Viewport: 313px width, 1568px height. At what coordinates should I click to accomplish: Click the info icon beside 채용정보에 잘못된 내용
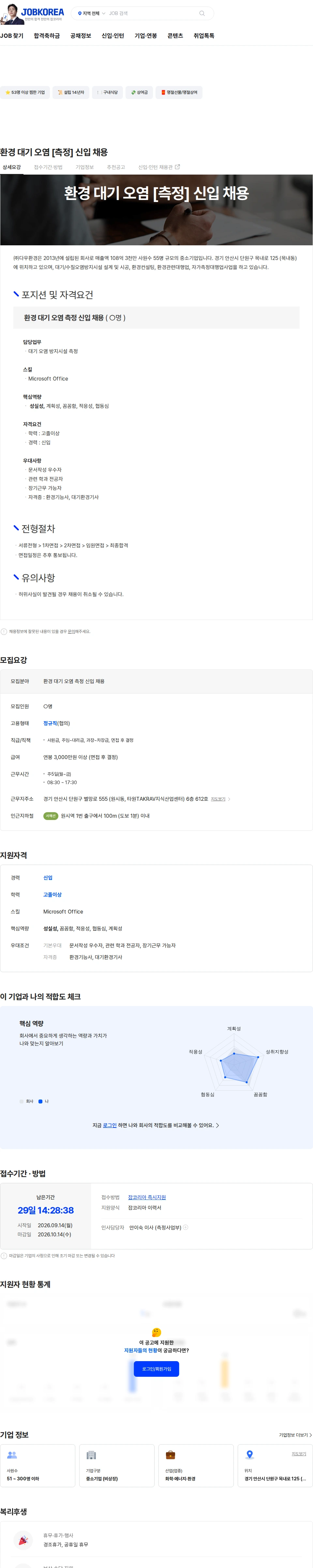4,631
